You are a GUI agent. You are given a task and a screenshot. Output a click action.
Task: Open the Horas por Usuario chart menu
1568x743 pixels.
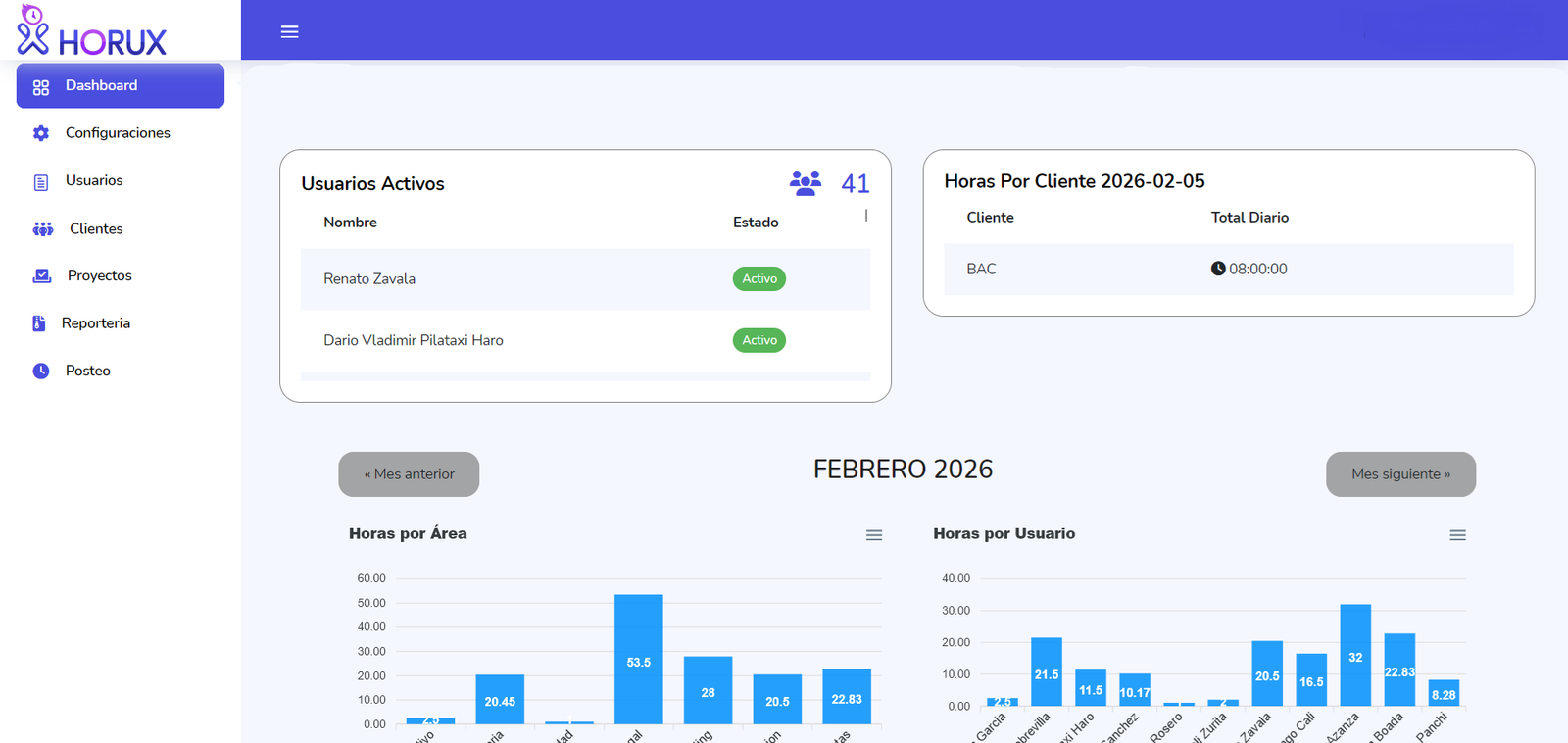[x=1457, y=535]
